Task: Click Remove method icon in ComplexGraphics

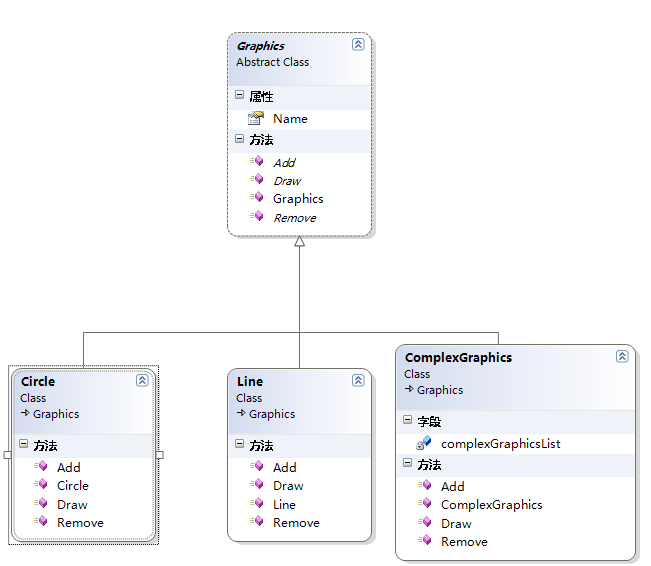Action: point(424,540)
